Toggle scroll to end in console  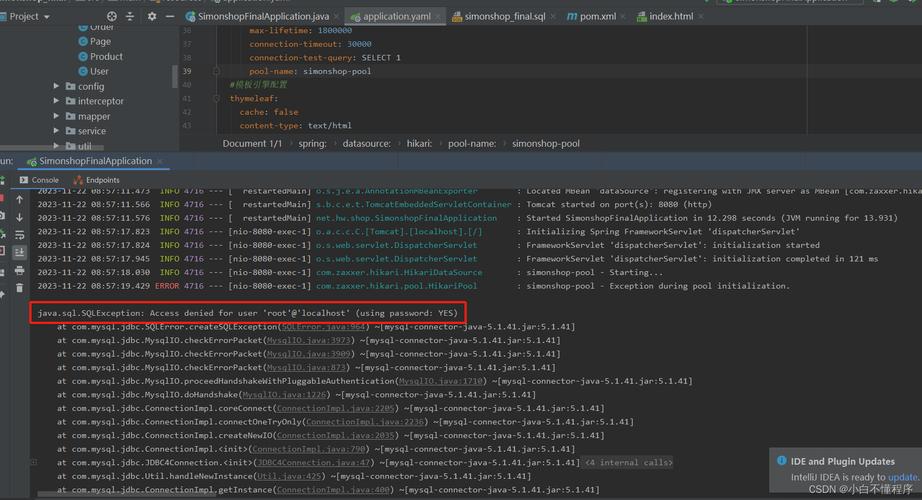[19, 252]
